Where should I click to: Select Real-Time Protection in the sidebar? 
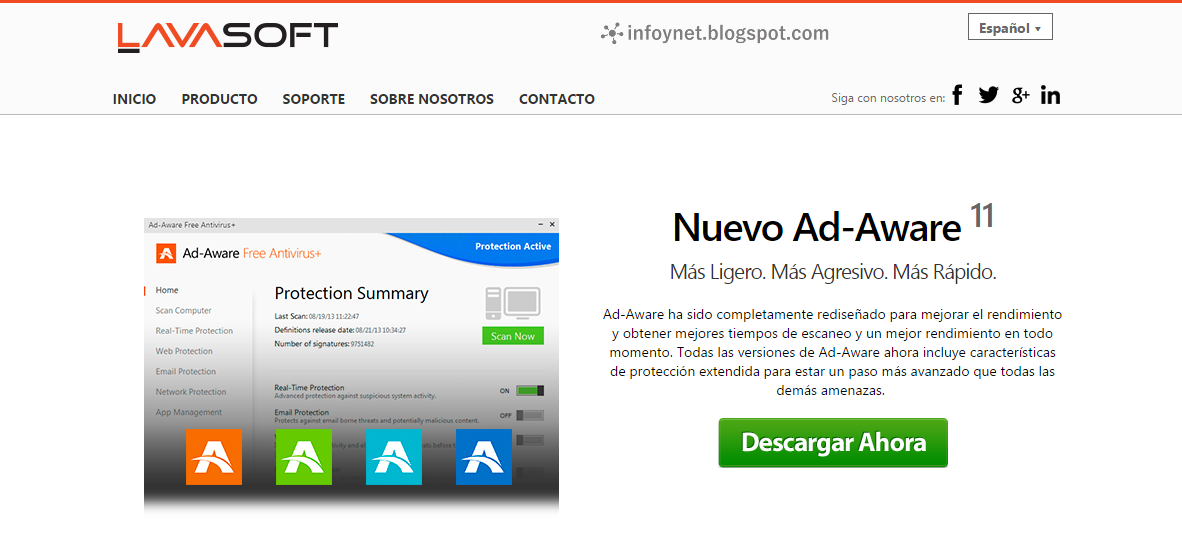[194, 331]
